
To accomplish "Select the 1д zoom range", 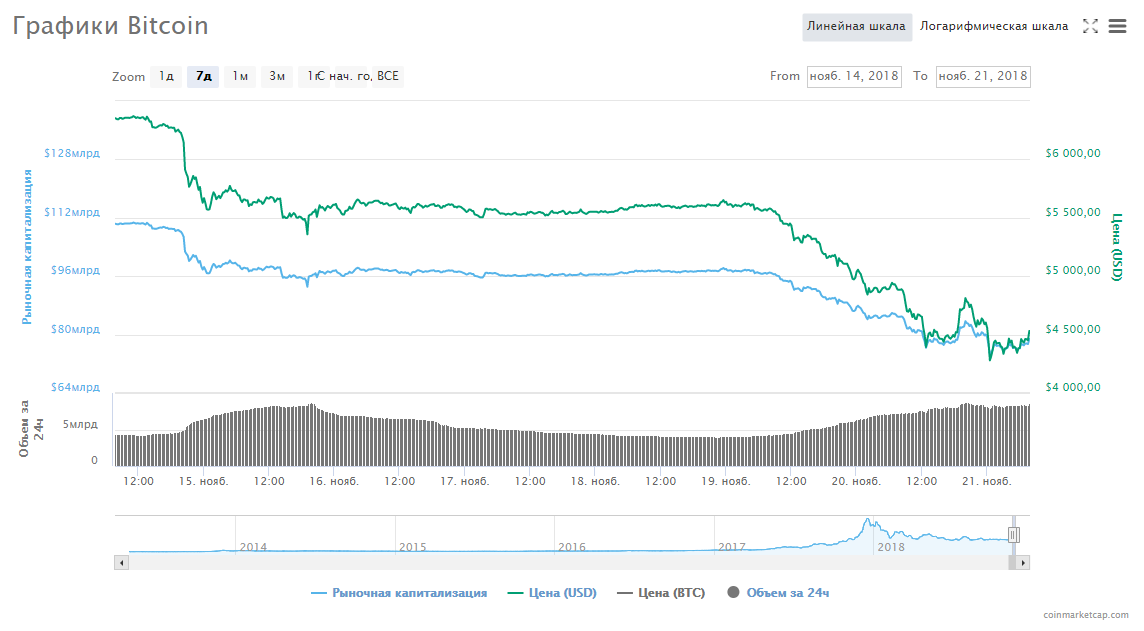I will (x=166, y=76).
